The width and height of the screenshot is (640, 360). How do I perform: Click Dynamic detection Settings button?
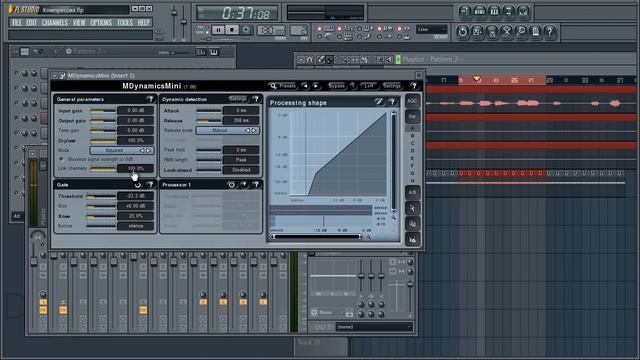click(238, 99)
